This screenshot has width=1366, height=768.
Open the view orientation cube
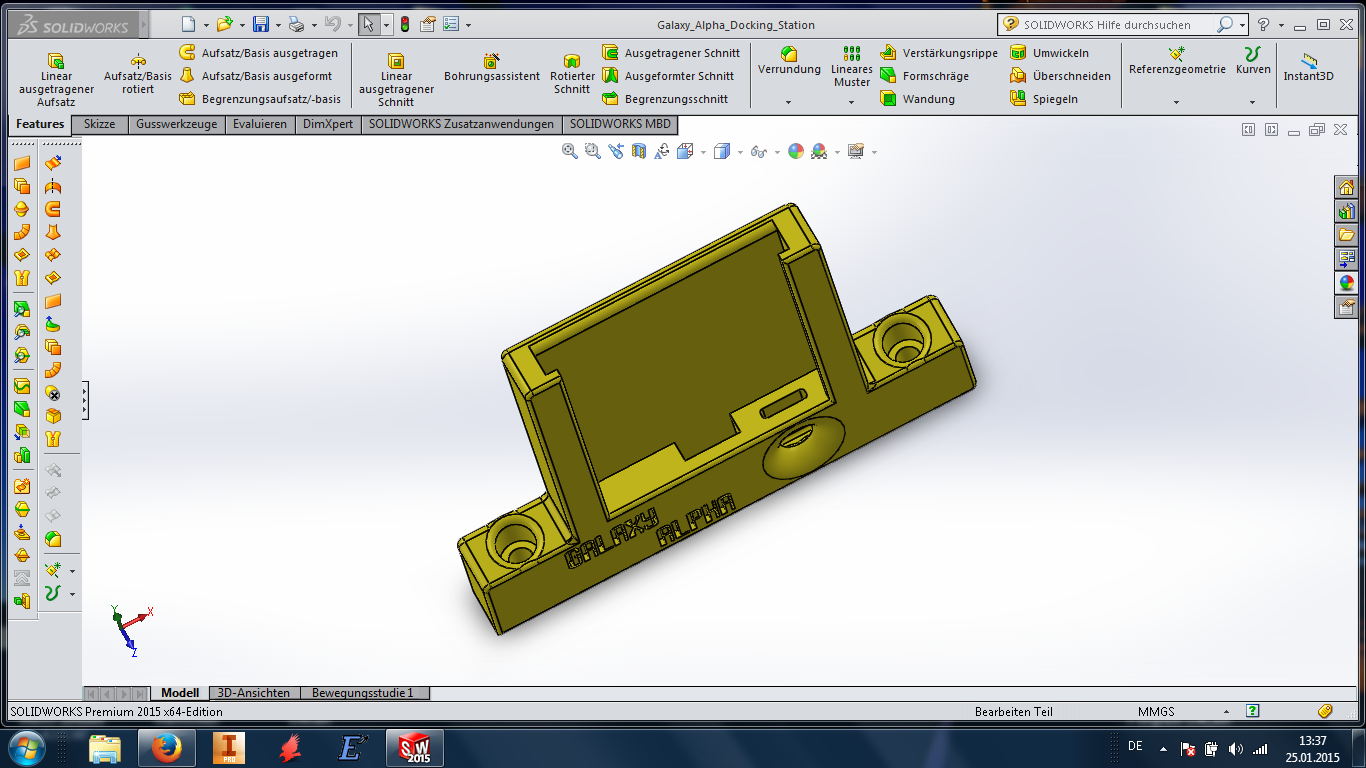coord(685,151)
